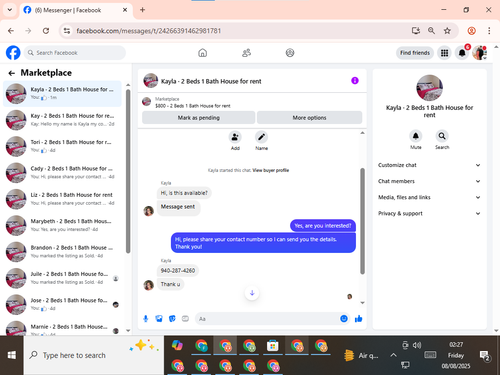This screenshot has width=500, height=375.
Task: Attach a file with the photo icon
Action: click(159, 319)
